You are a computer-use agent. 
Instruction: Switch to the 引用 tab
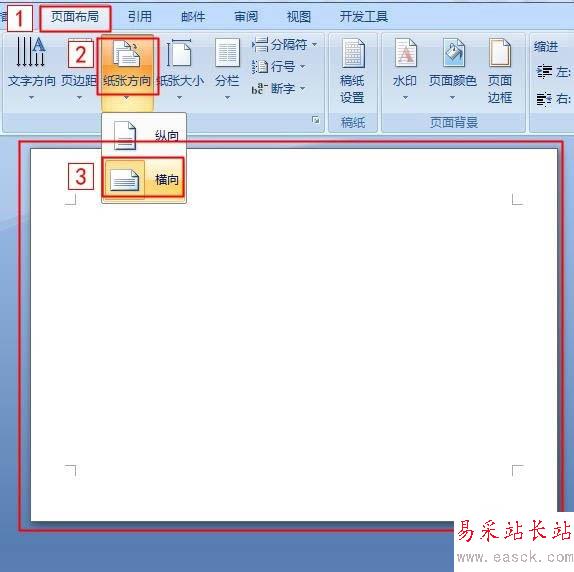click(139, 17)
